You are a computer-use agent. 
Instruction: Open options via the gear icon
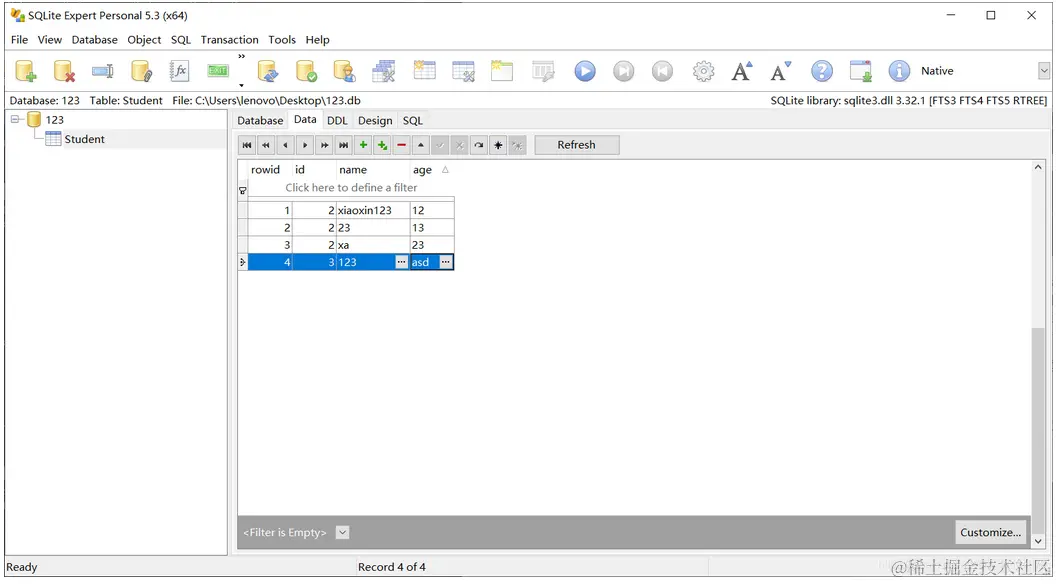(x=703, y=71)
